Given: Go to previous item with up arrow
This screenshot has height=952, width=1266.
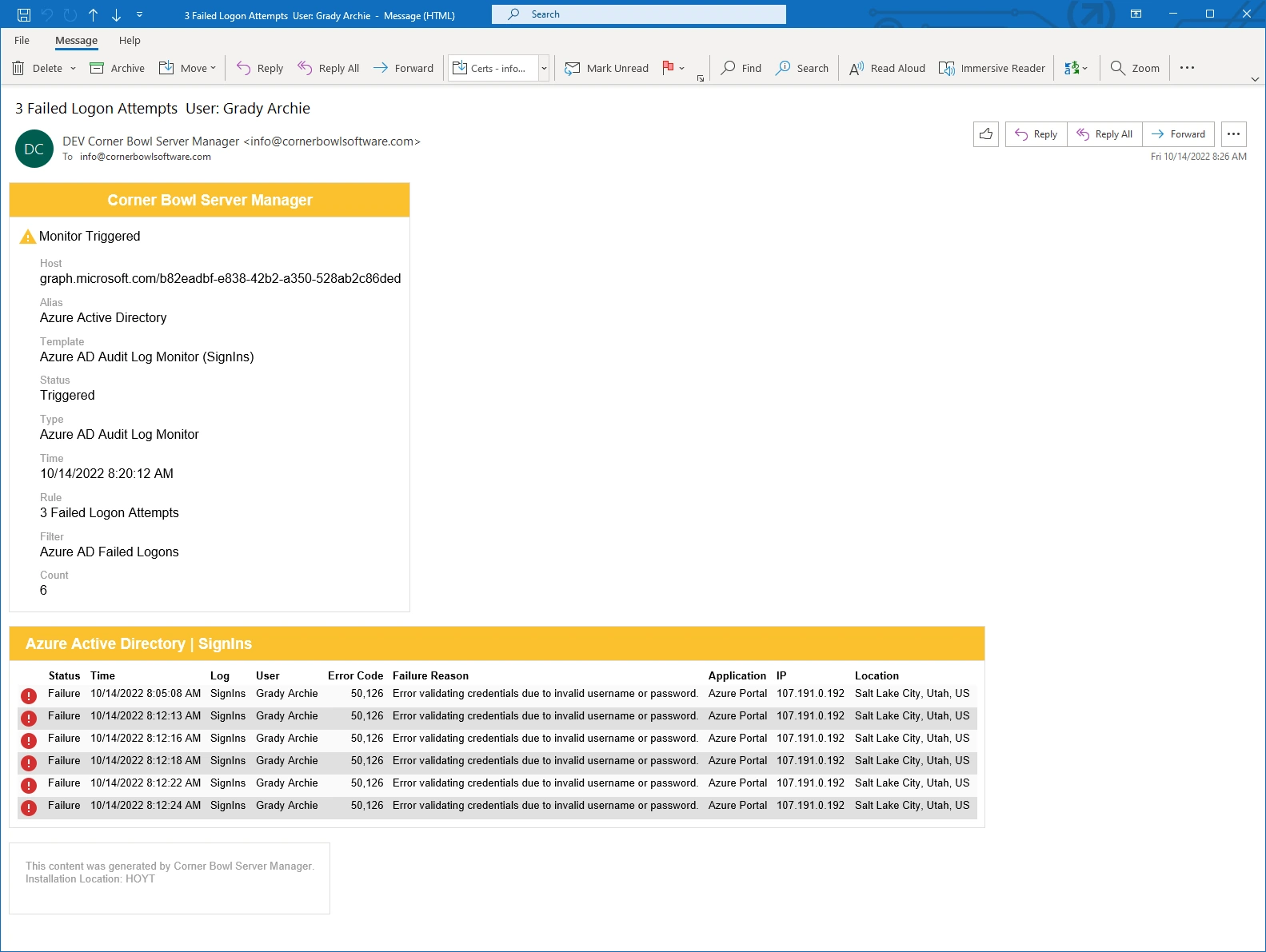Looking at the screenshot, I should coord(94,14).
